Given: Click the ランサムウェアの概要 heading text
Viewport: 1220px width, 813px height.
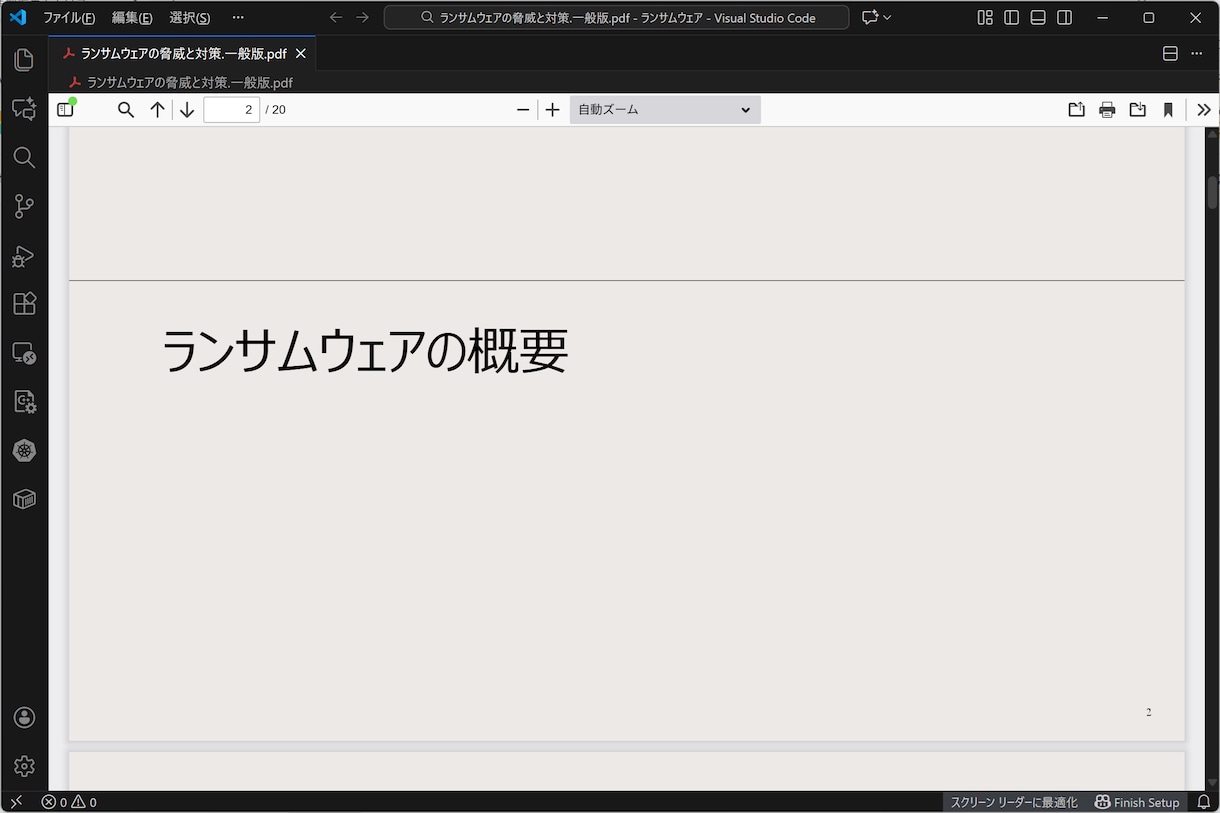Looking at the screenshot, I should (x=365, y=351).
